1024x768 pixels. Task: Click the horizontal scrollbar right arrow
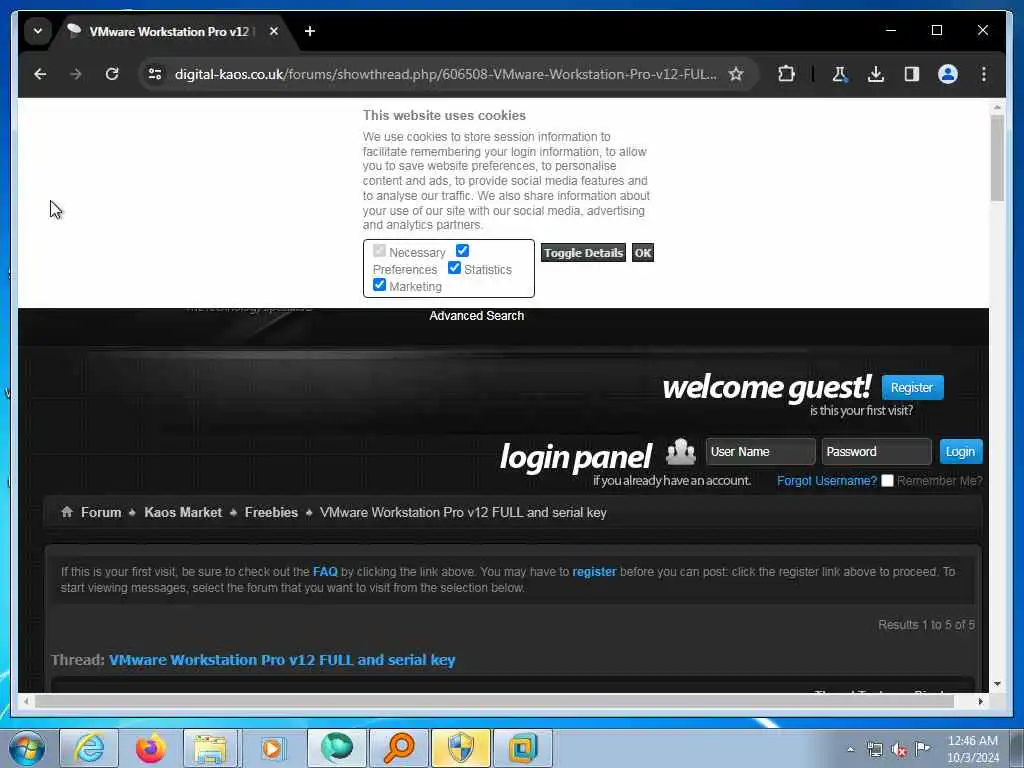pos(980,701)
